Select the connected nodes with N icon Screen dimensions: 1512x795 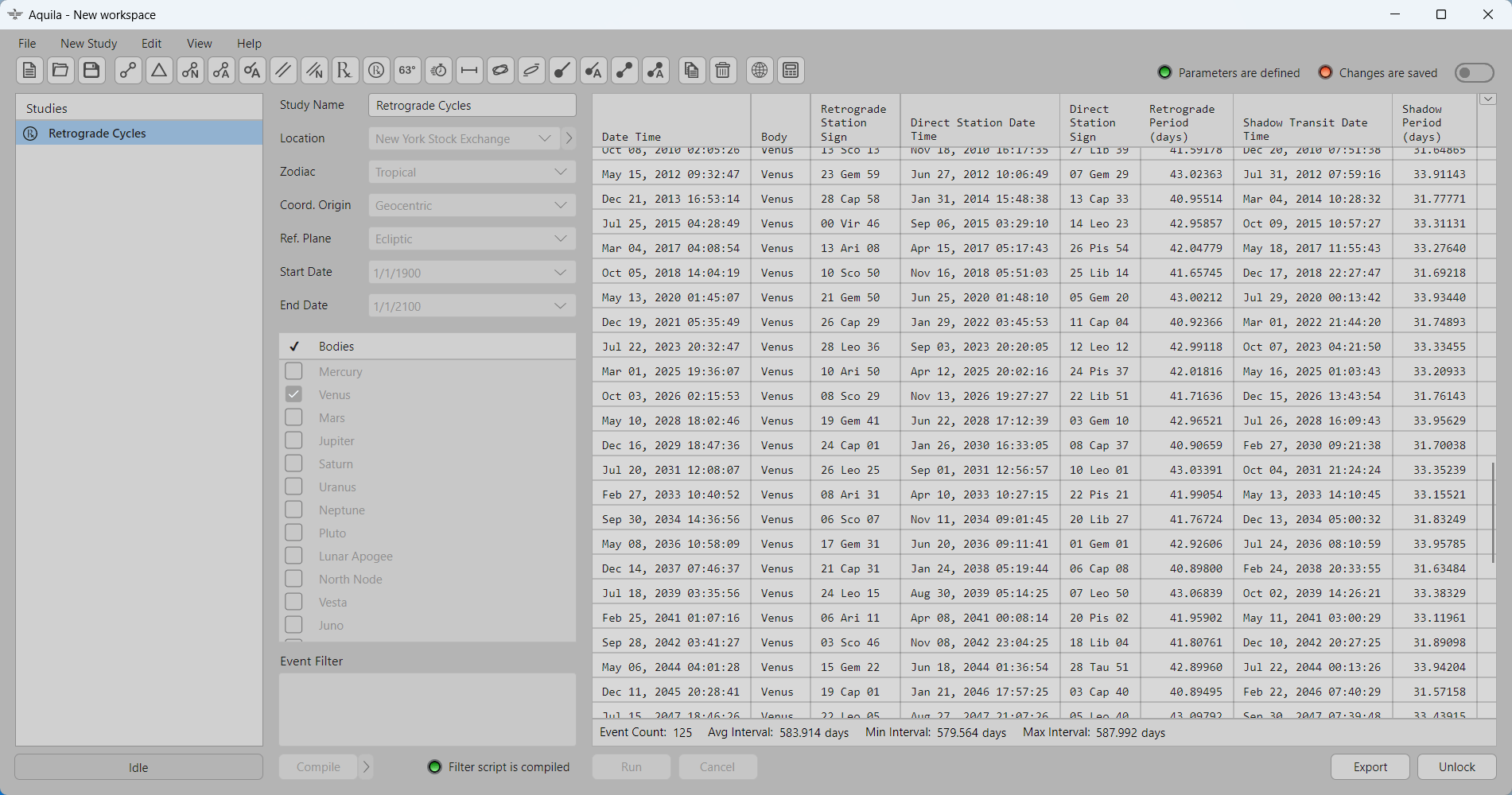[x=190, y=71]
